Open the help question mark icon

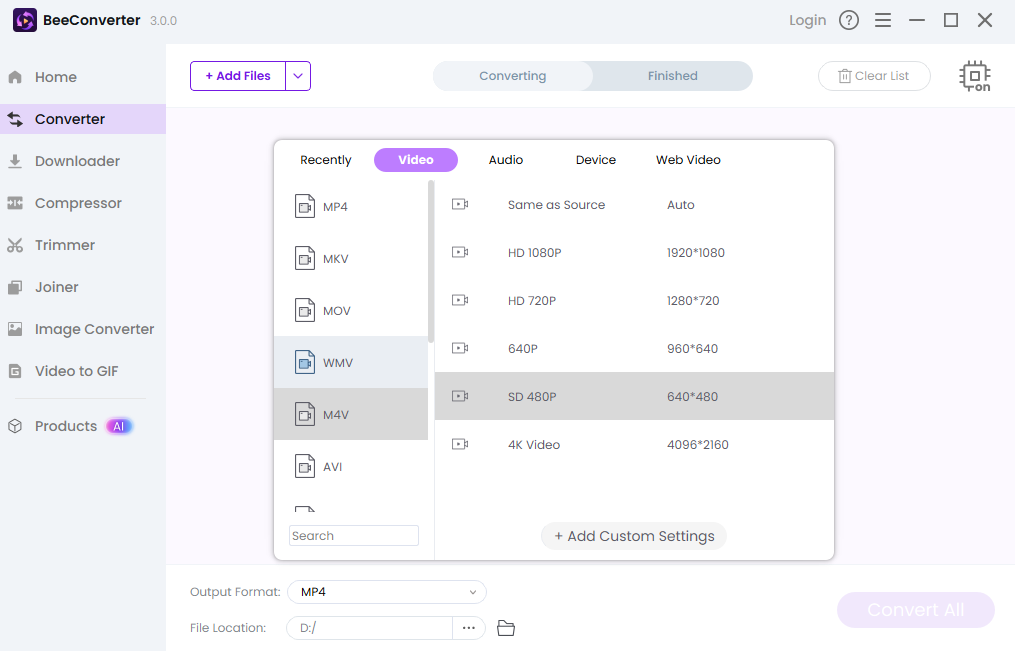pyautogui.click(x=849, y=20)
